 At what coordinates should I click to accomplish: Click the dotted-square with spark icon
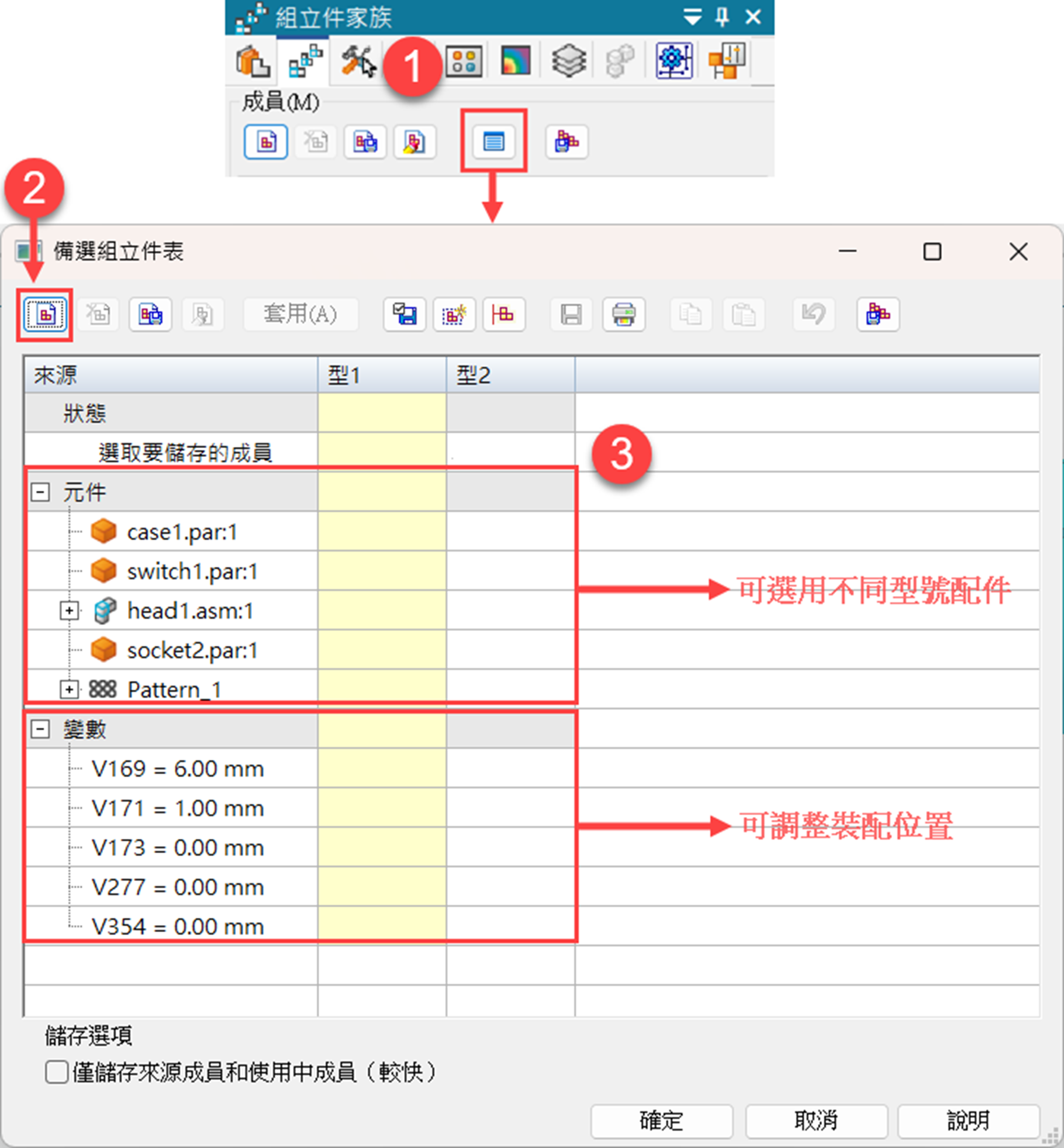pos(454,315)
